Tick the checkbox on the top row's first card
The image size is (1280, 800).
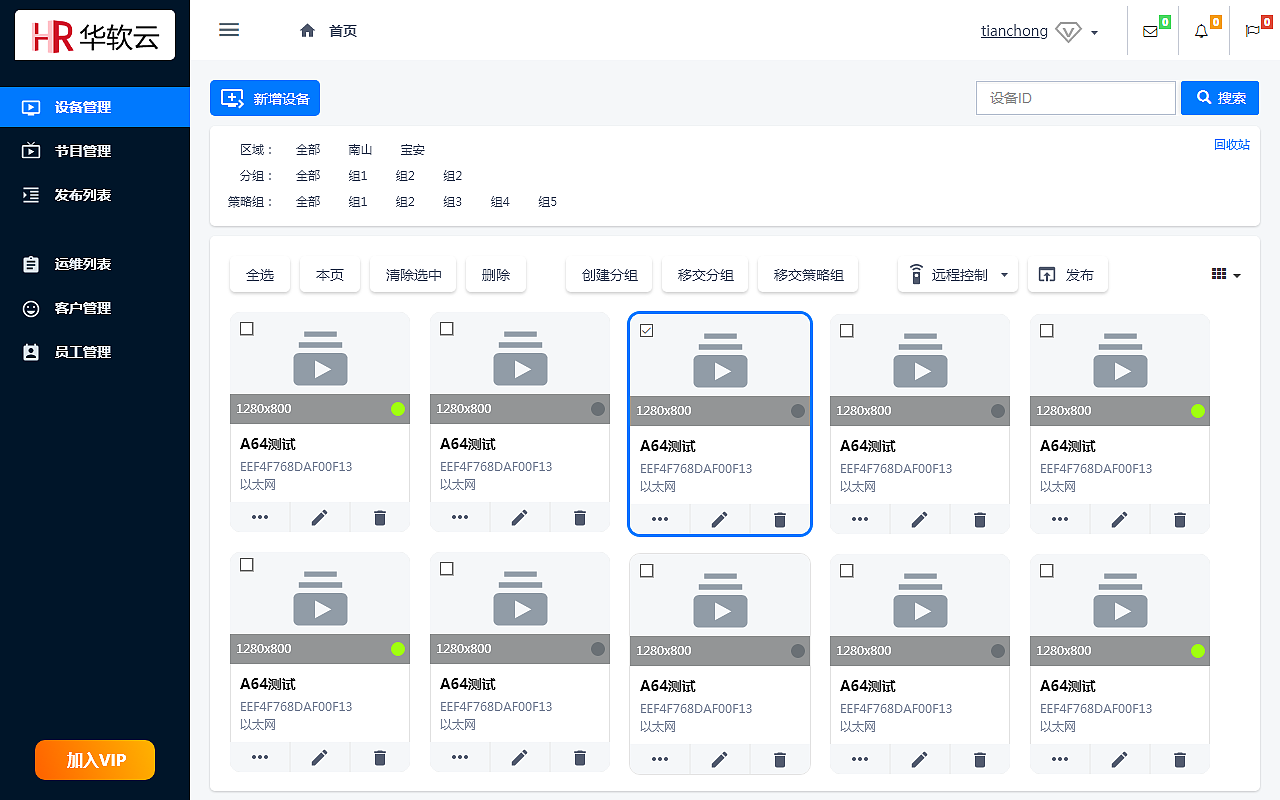(247, 328)
